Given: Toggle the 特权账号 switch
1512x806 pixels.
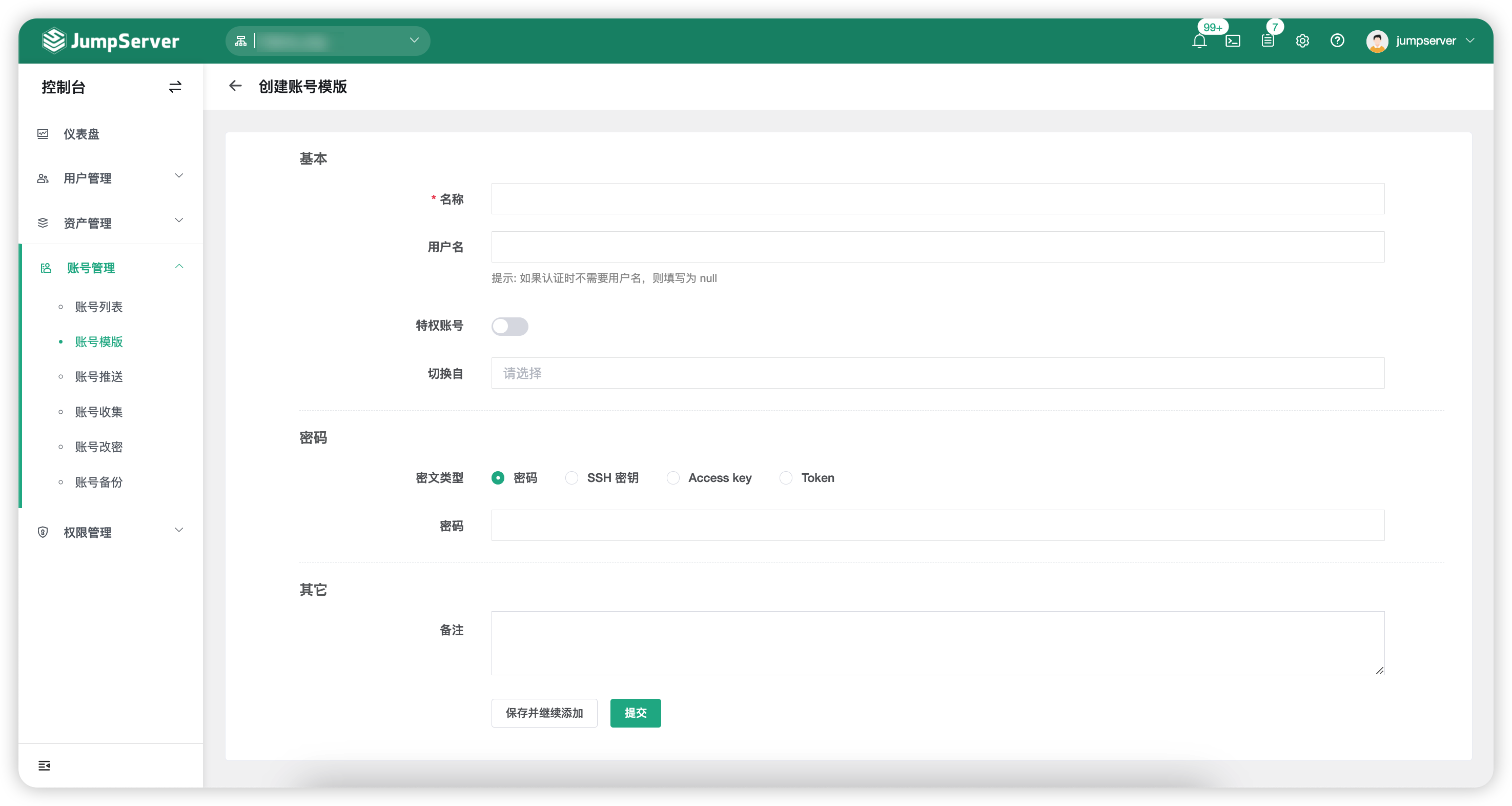Looking at the screenshot, I should 509,326.
